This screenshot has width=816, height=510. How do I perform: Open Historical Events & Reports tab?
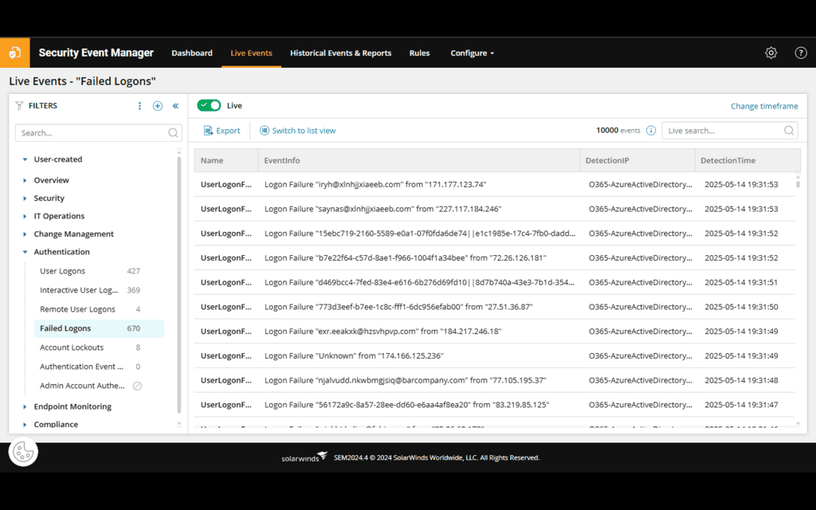340,53
